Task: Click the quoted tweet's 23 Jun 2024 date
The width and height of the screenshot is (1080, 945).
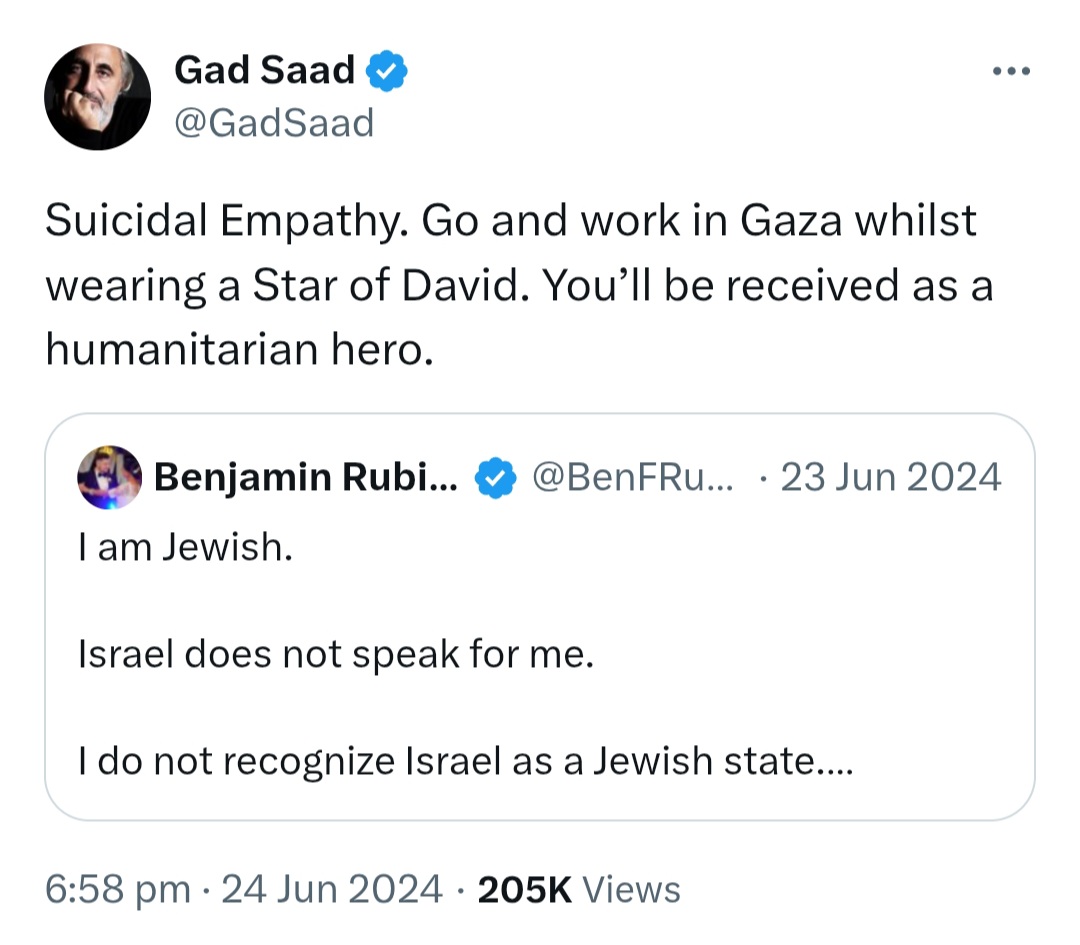Action: pyautogui.click(x=891, y=479)
